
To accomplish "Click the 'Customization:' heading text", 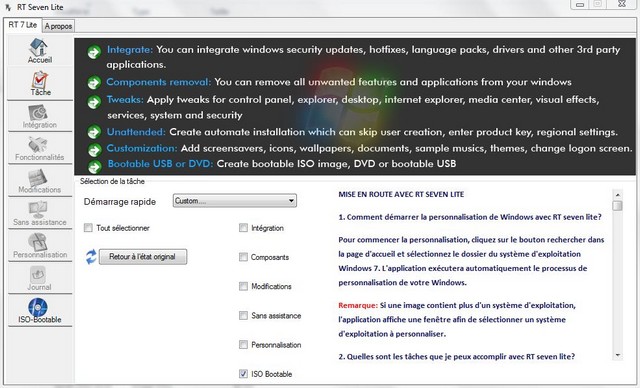I will pos(142,148).
